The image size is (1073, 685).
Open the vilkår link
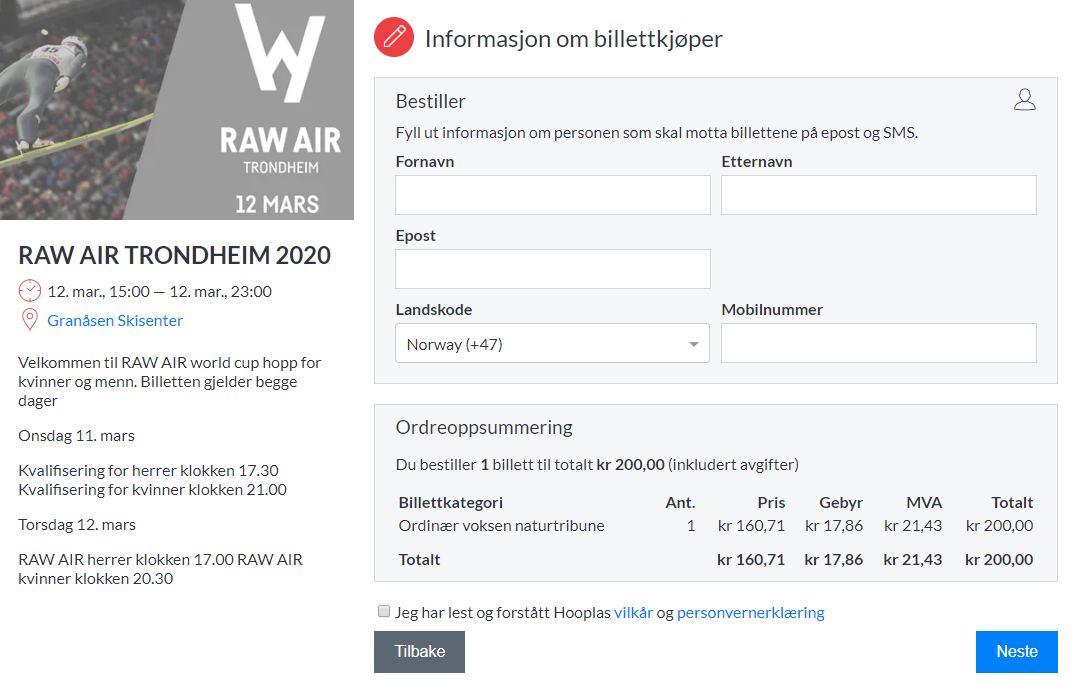tap(633, 613)
